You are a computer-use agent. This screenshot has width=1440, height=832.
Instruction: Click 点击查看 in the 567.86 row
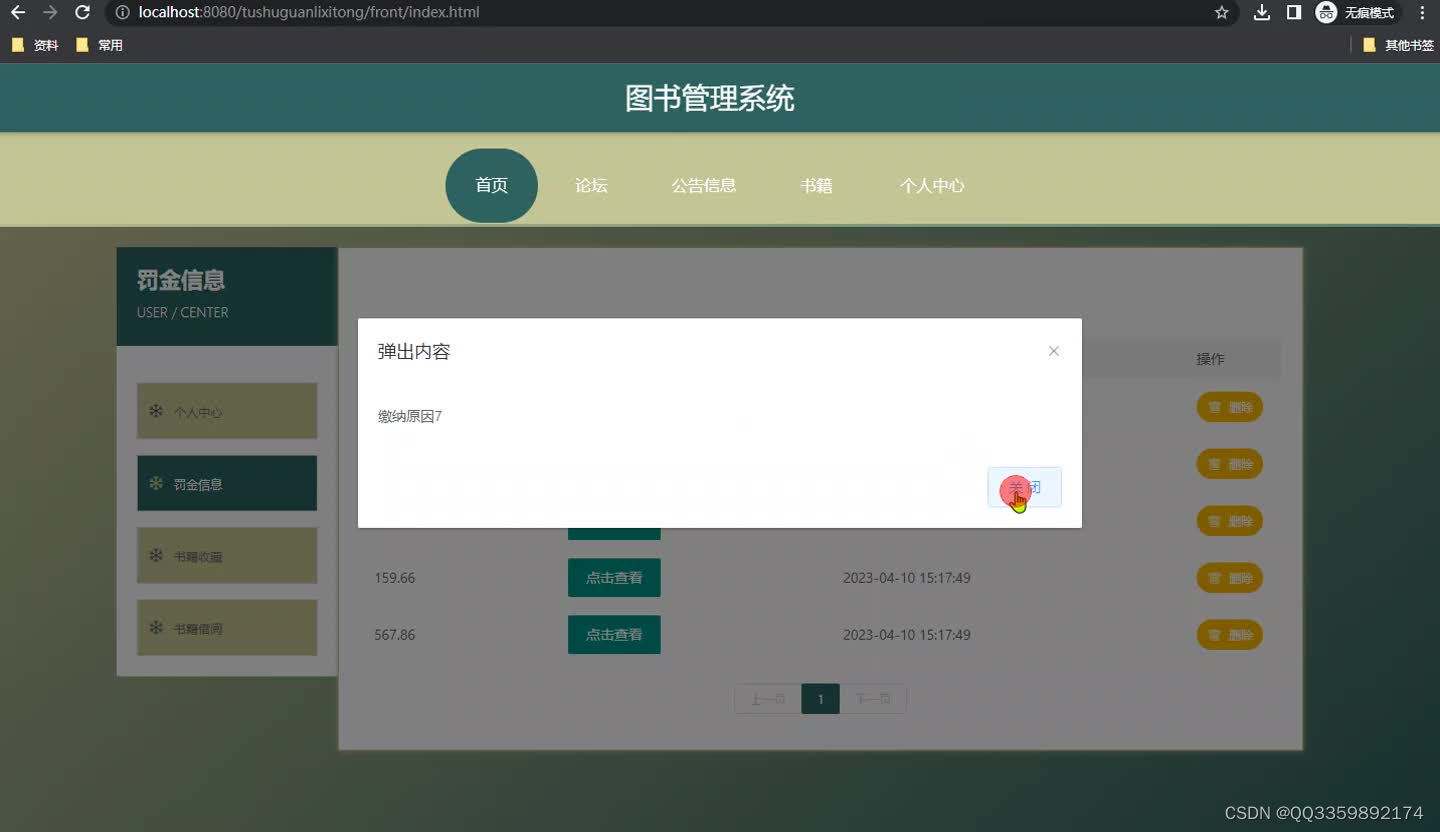pos(614,635)
